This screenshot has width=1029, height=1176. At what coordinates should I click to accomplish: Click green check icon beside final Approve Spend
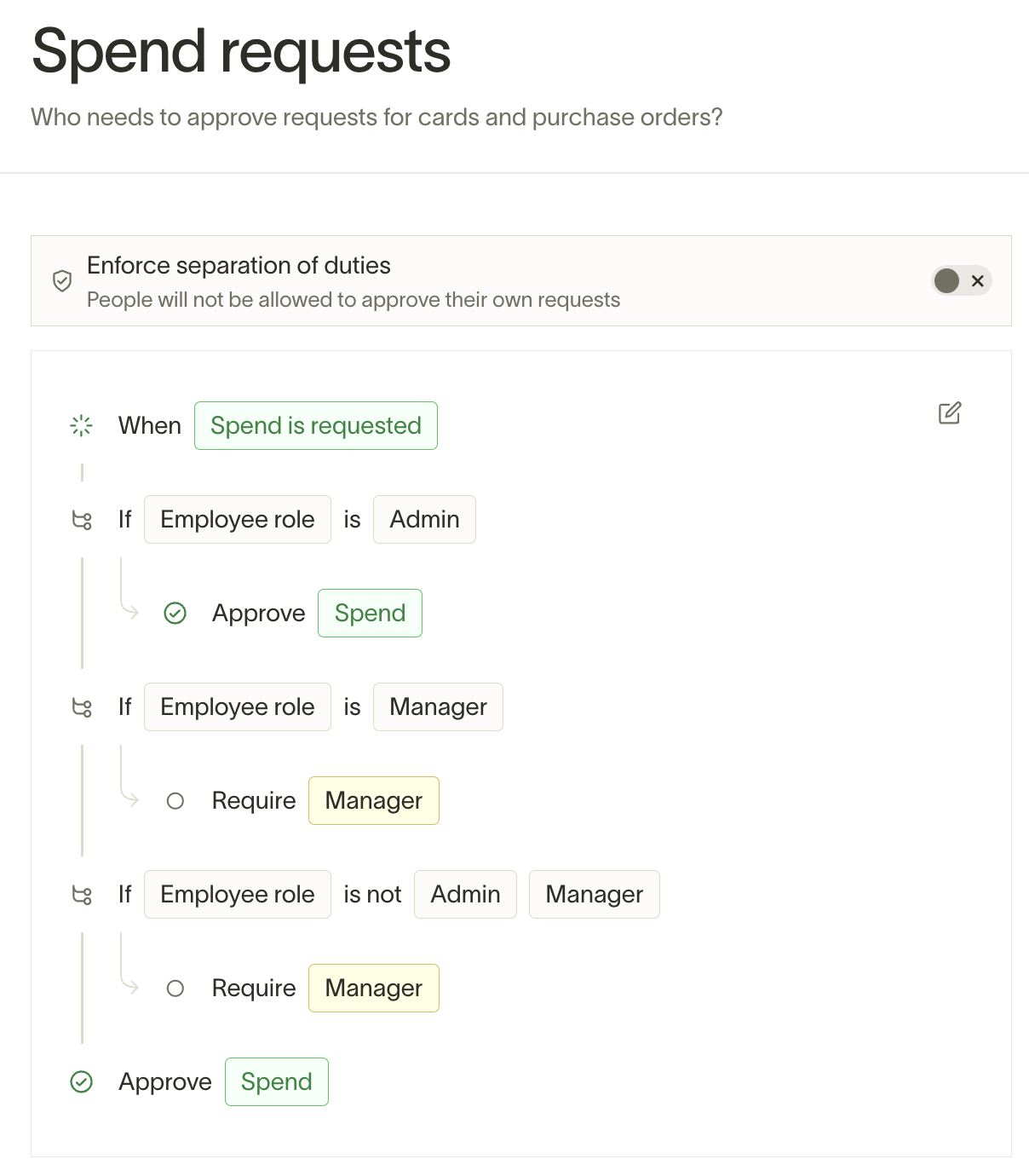point(82,1082)
